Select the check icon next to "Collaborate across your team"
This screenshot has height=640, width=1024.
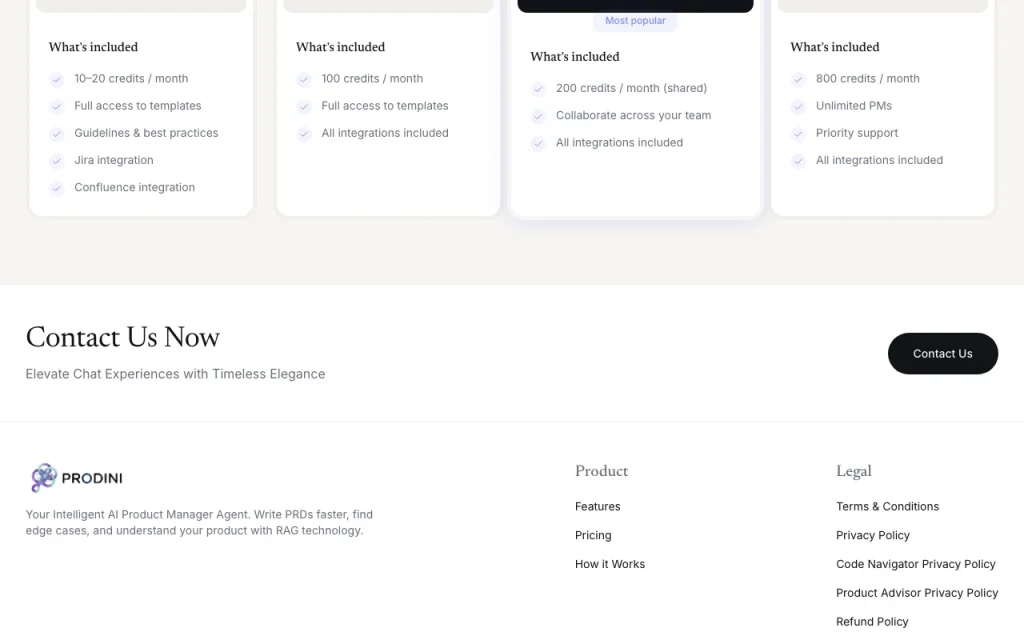coord(538,116)
